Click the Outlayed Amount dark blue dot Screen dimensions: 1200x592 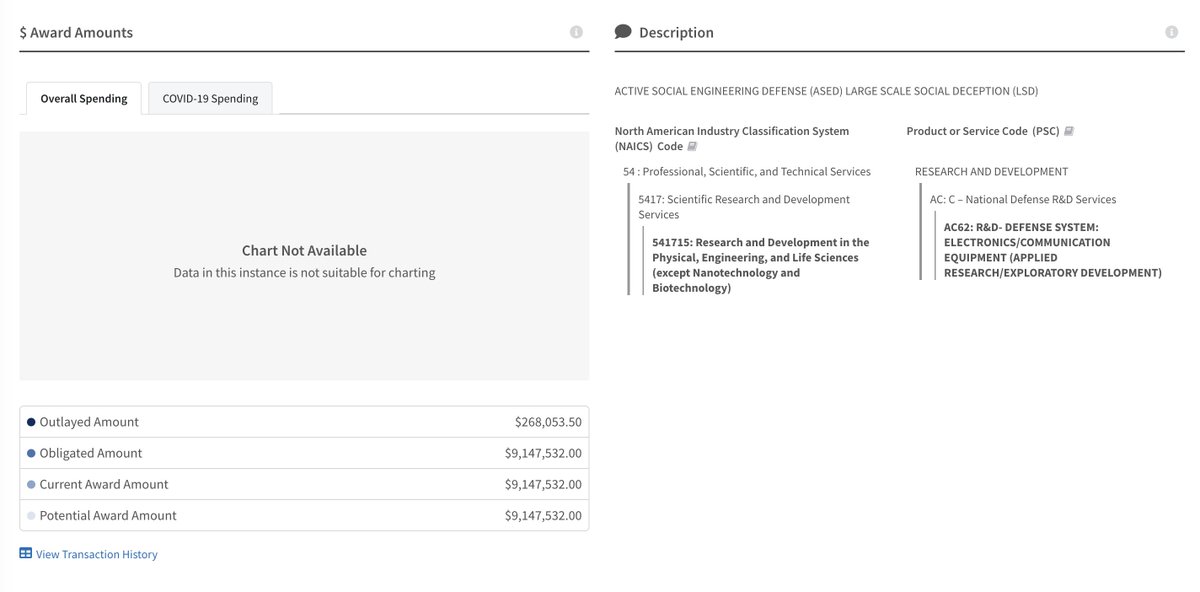(x=31, y=422)
